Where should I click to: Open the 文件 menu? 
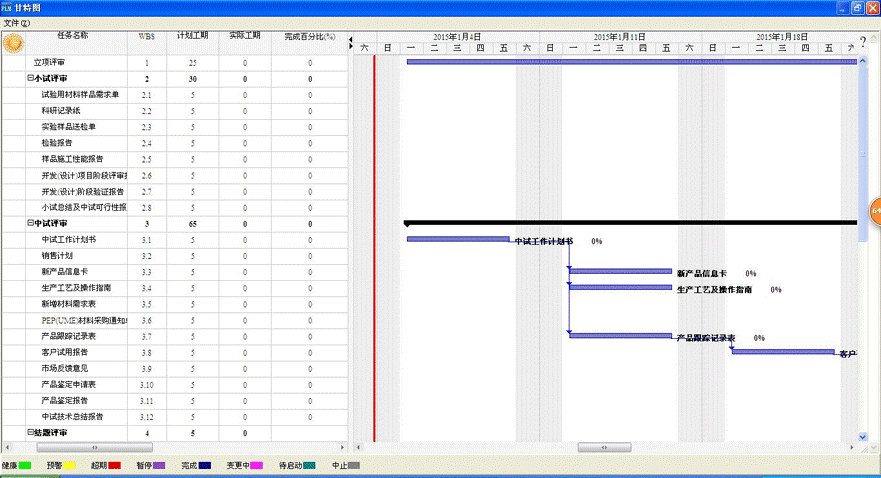(x=15, y=22)
